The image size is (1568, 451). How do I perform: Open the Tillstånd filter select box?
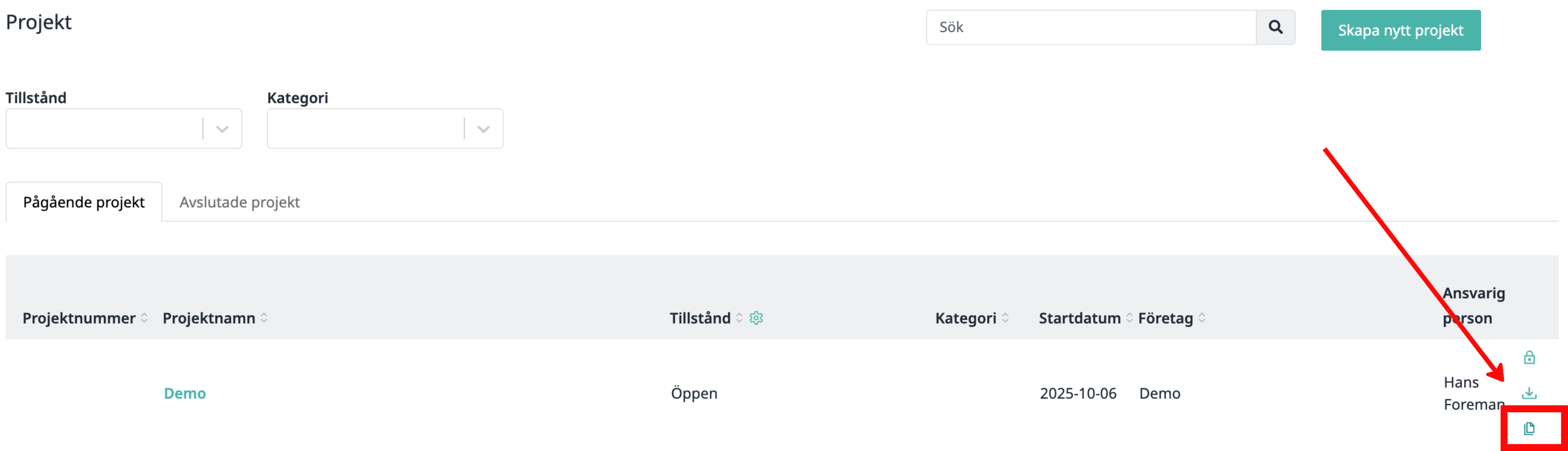pos(124,128)
